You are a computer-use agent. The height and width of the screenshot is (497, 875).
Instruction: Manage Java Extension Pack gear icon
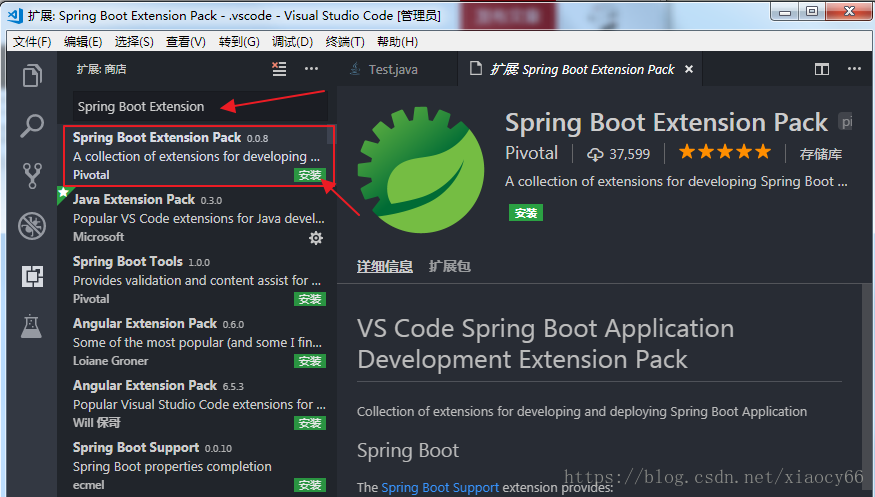316,238
